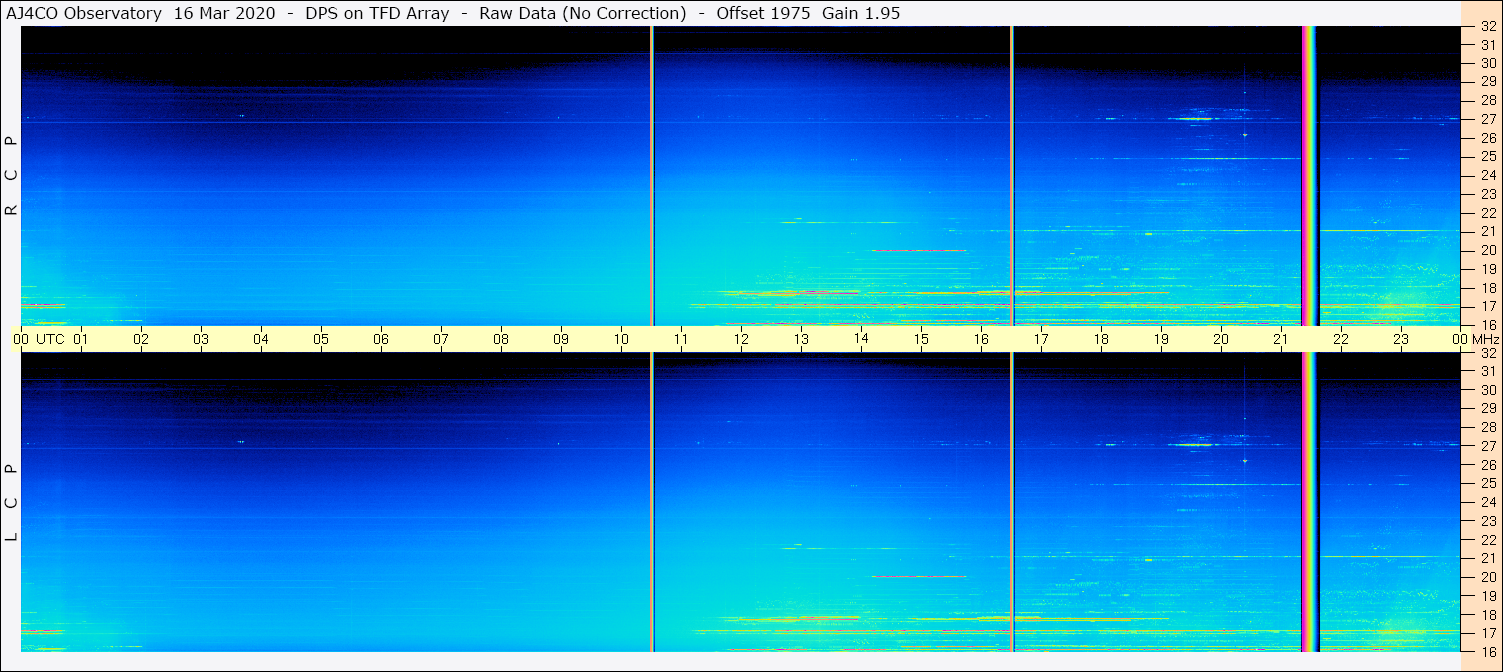Click the 10:30 vertical line in the LCP panel
The image size is (1503, 672).
coord(652,500)
